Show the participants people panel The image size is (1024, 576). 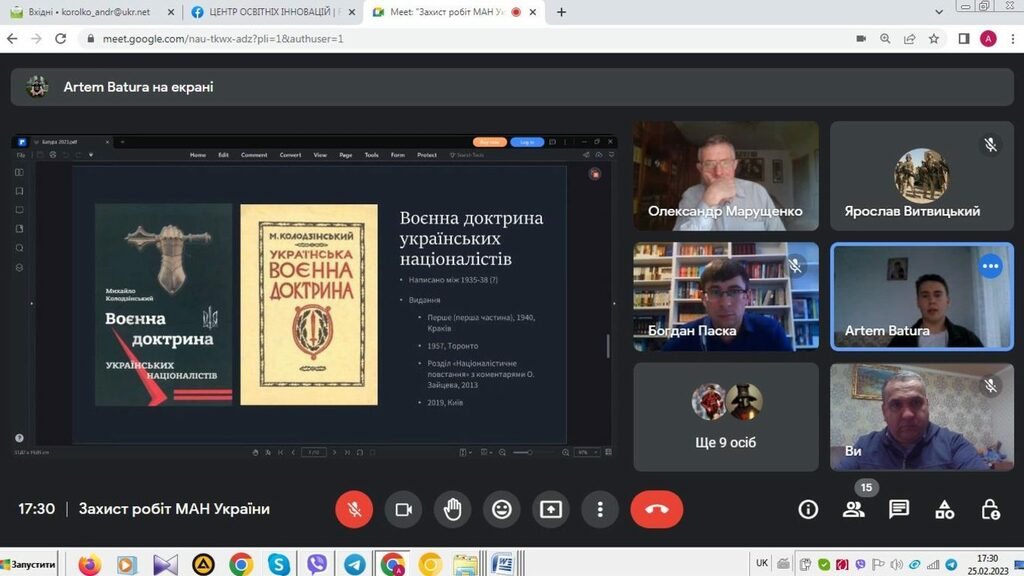853,509
